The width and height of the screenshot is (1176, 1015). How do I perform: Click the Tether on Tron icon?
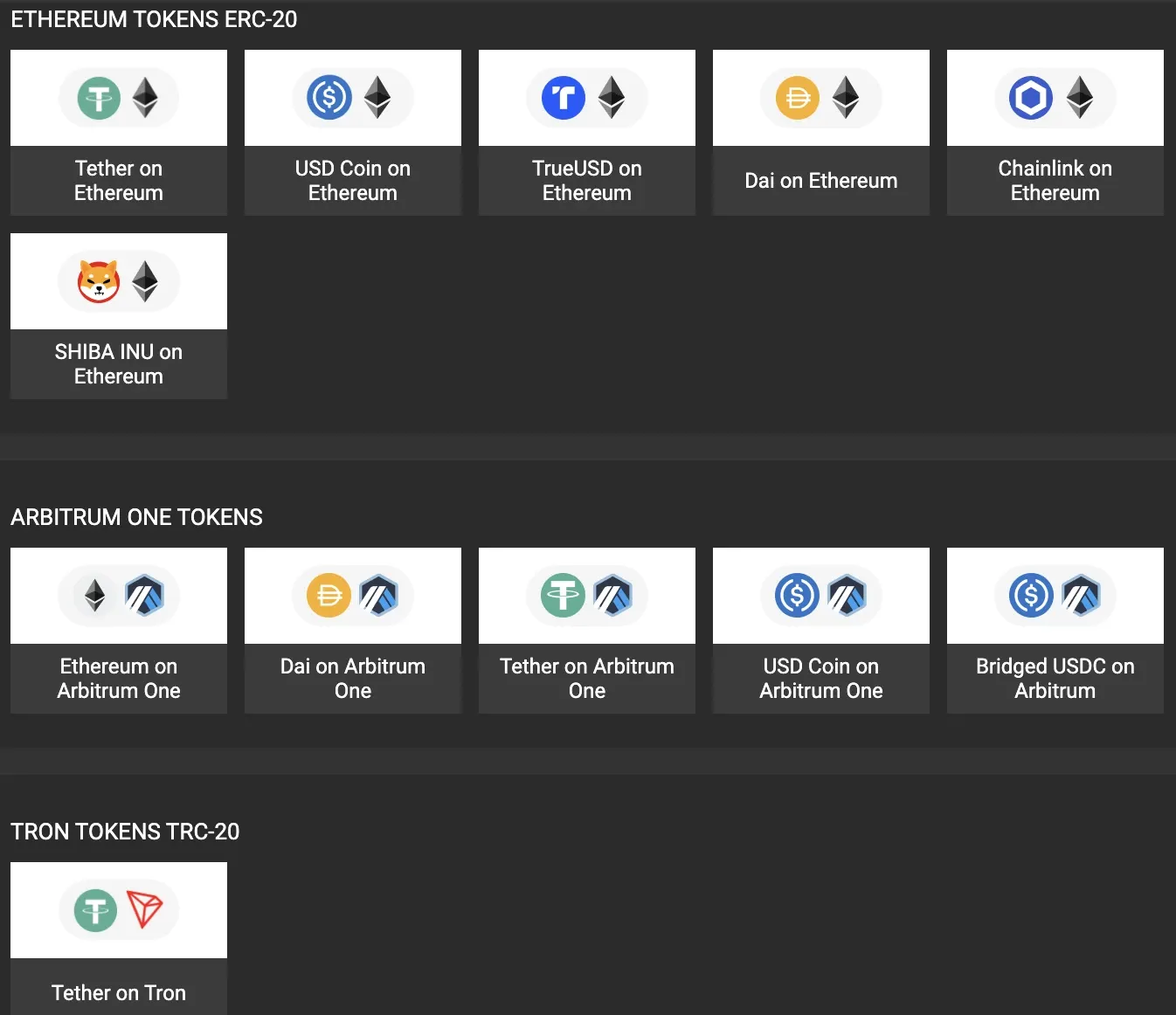96,910
